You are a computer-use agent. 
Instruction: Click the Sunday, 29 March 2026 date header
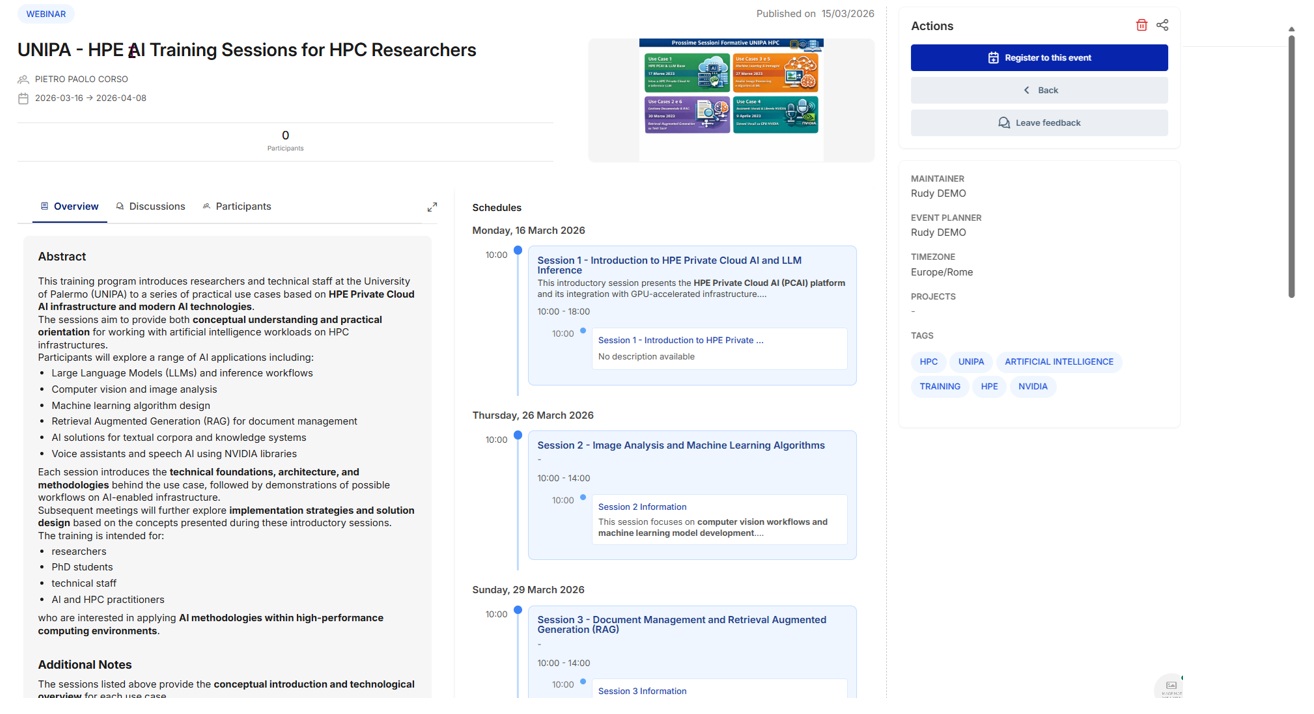528,590
